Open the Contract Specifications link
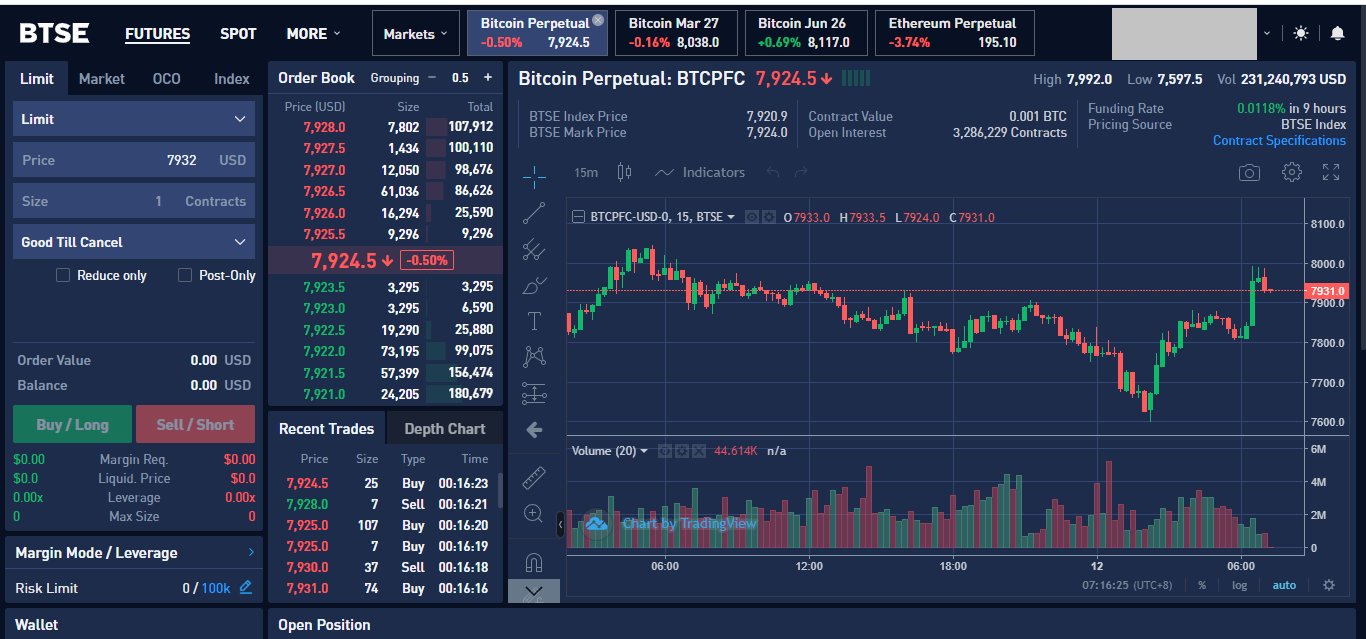Viewport: 1366px width, 639px height. pyautogui.click(x=1279, y=141)
